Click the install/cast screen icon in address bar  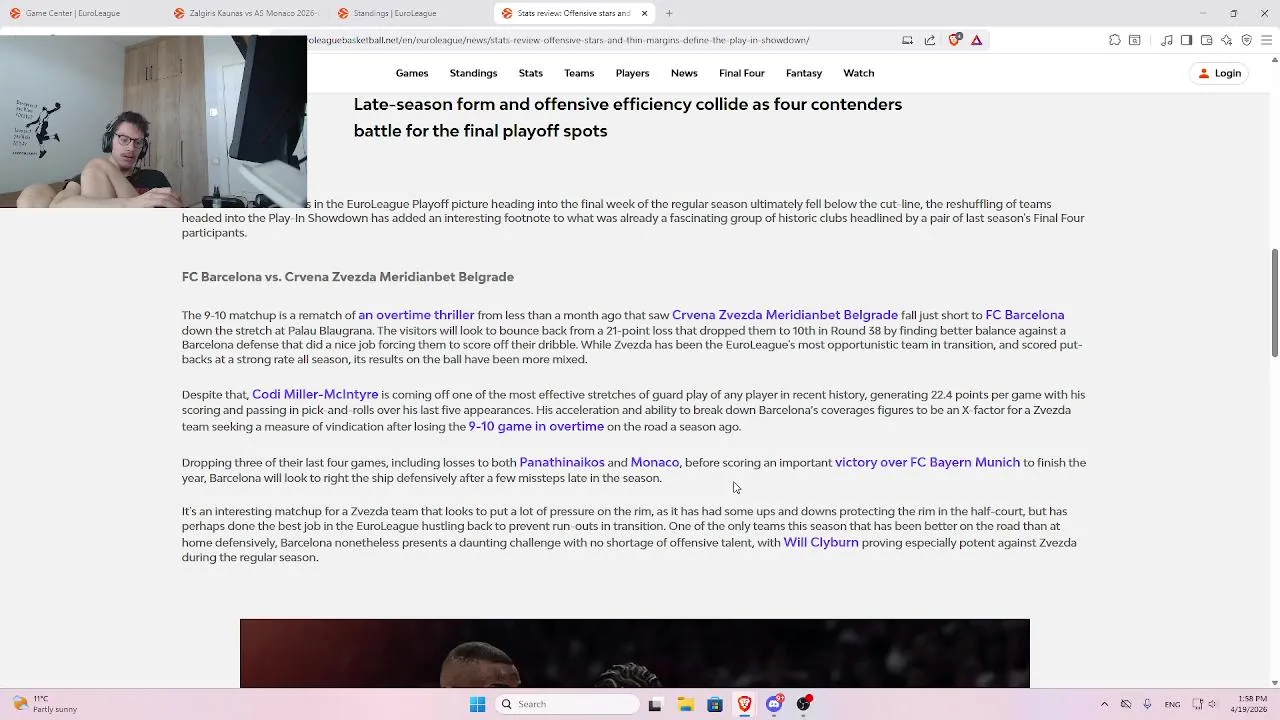(907, 40)
